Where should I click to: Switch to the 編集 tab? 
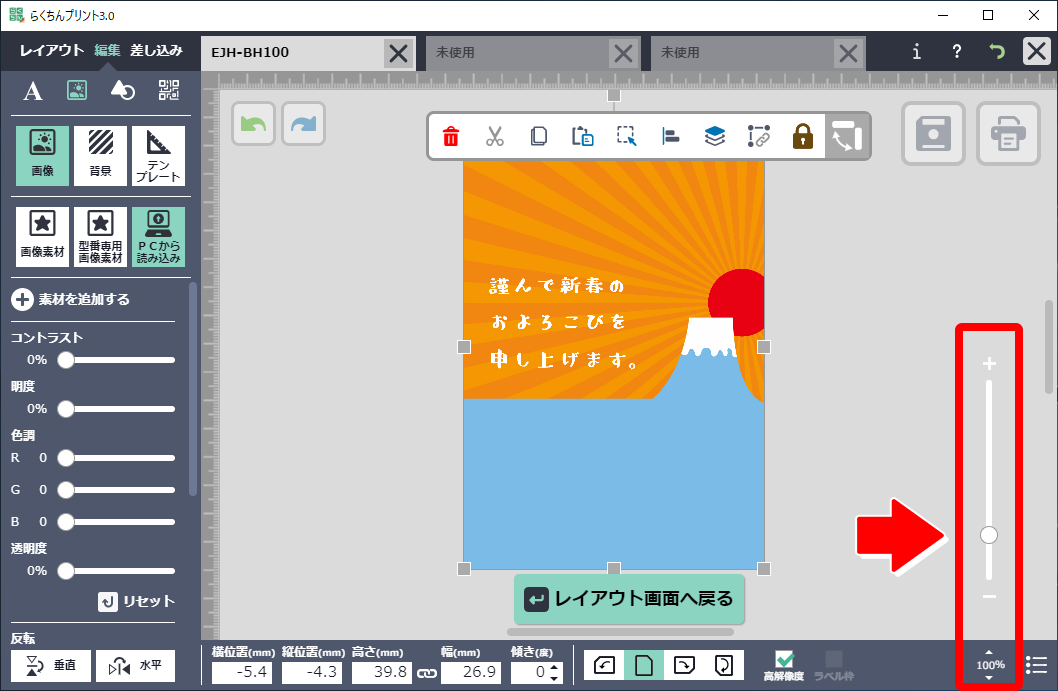click(107, 51)
